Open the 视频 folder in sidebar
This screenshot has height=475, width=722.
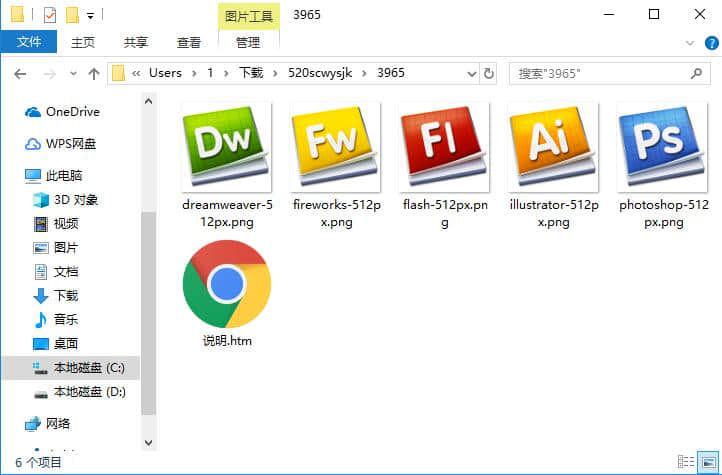pyautogui.click(x=56, y=224)
